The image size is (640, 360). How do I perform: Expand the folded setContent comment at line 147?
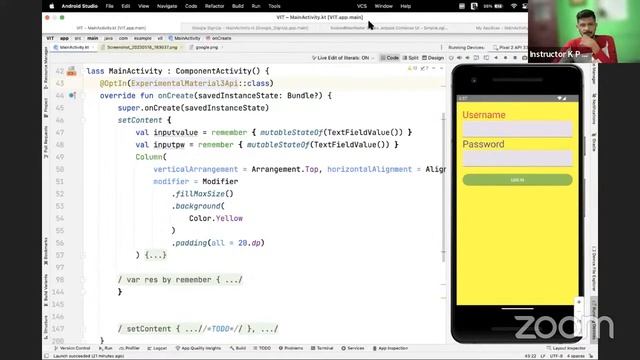click(198, 329)
